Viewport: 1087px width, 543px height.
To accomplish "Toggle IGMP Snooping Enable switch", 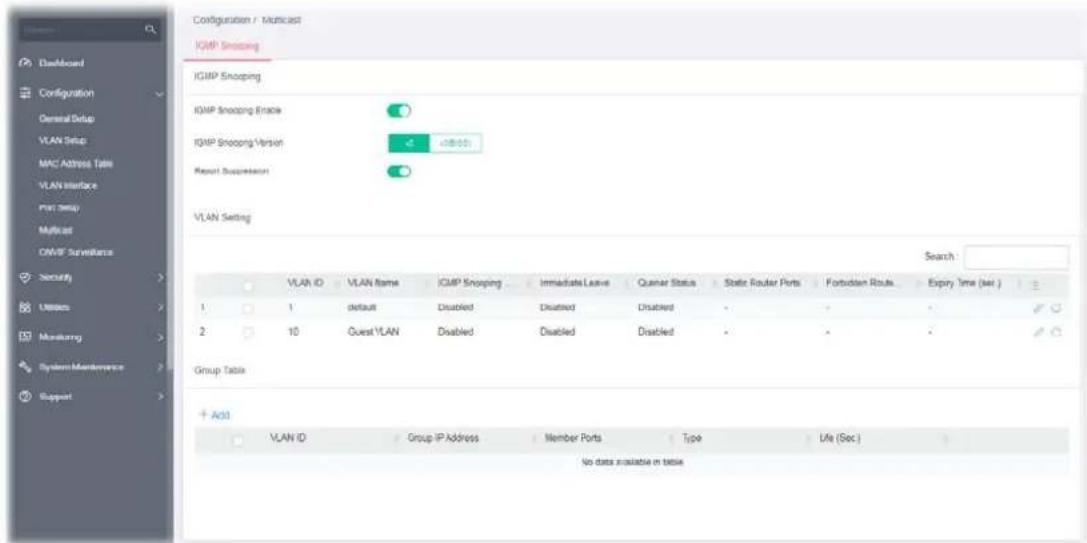I will (x=399, y=110).
